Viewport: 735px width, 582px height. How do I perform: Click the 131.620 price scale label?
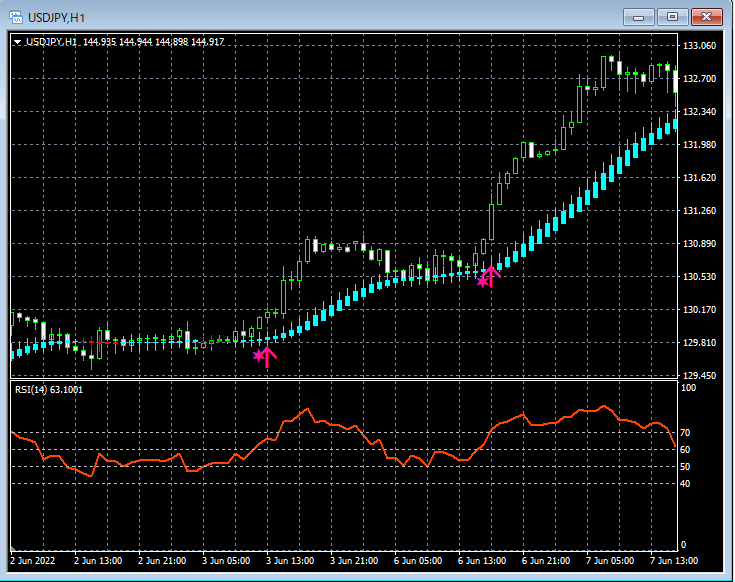[x=699, y=178]
